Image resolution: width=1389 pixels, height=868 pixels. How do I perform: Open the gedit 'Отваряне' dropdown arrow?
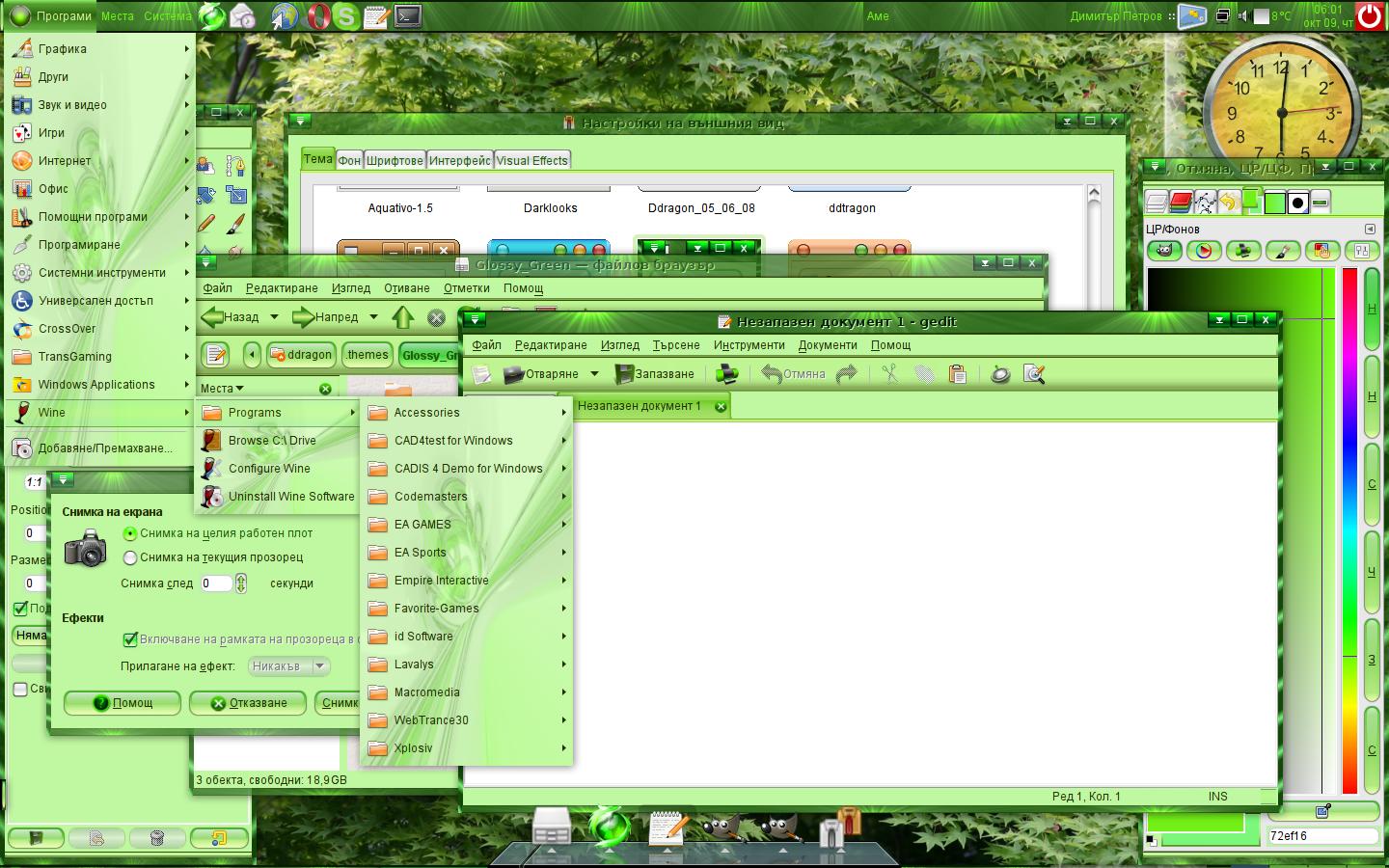click(594, 374)
